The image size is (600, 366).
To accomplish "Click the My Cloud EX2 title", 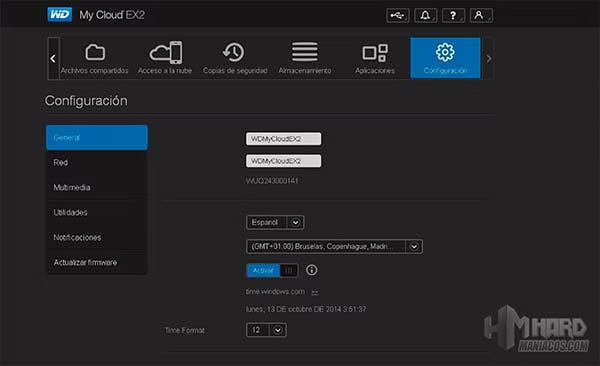I will 112,15.
